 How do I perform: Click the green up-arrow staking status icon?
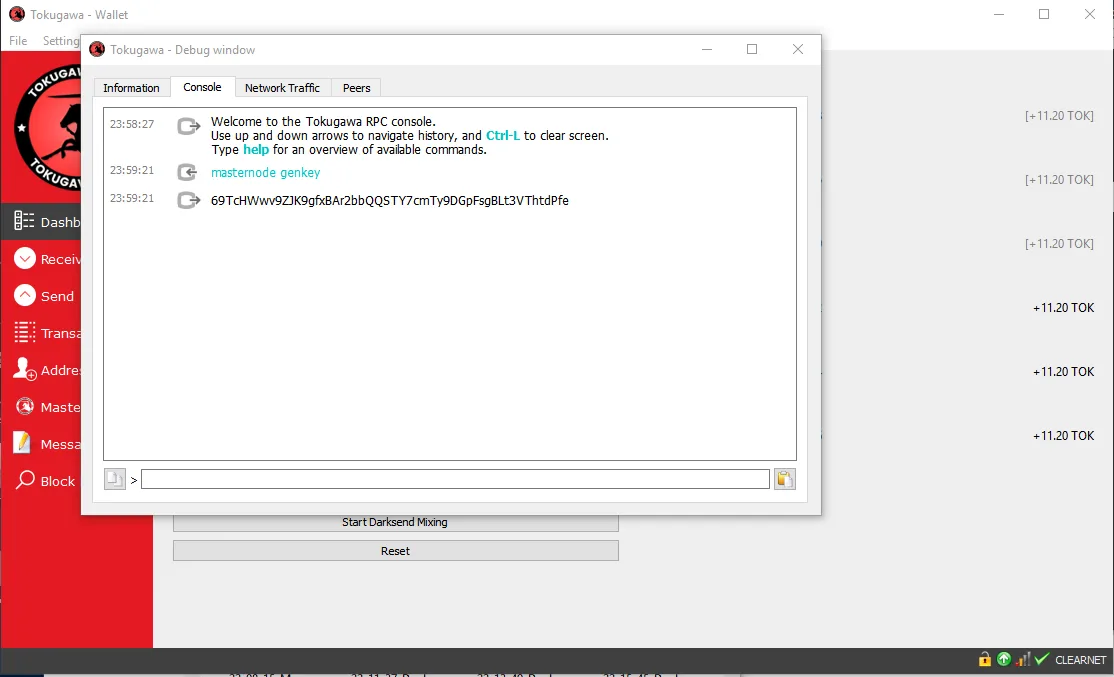click(1004, 659)
